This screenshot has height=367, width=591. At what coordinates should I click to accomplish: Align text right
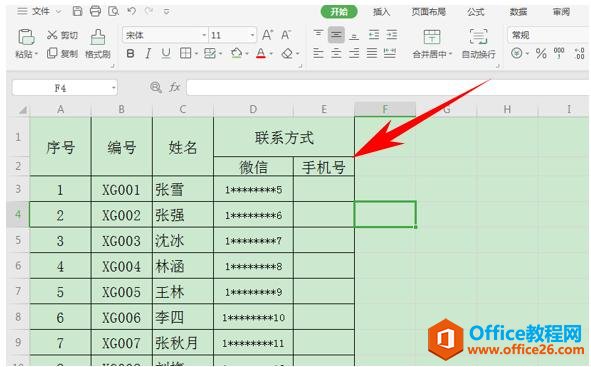pos(354,53)
